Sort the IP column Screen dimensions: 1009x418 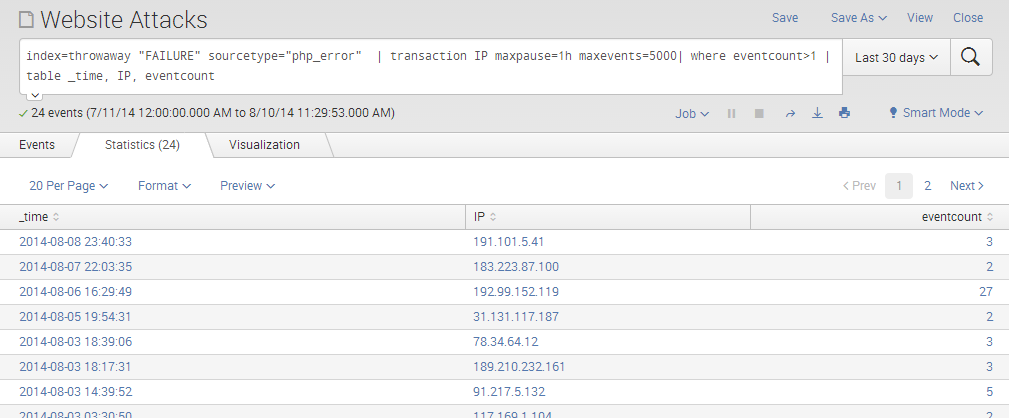pyautogui.click(x=485, y=217)
